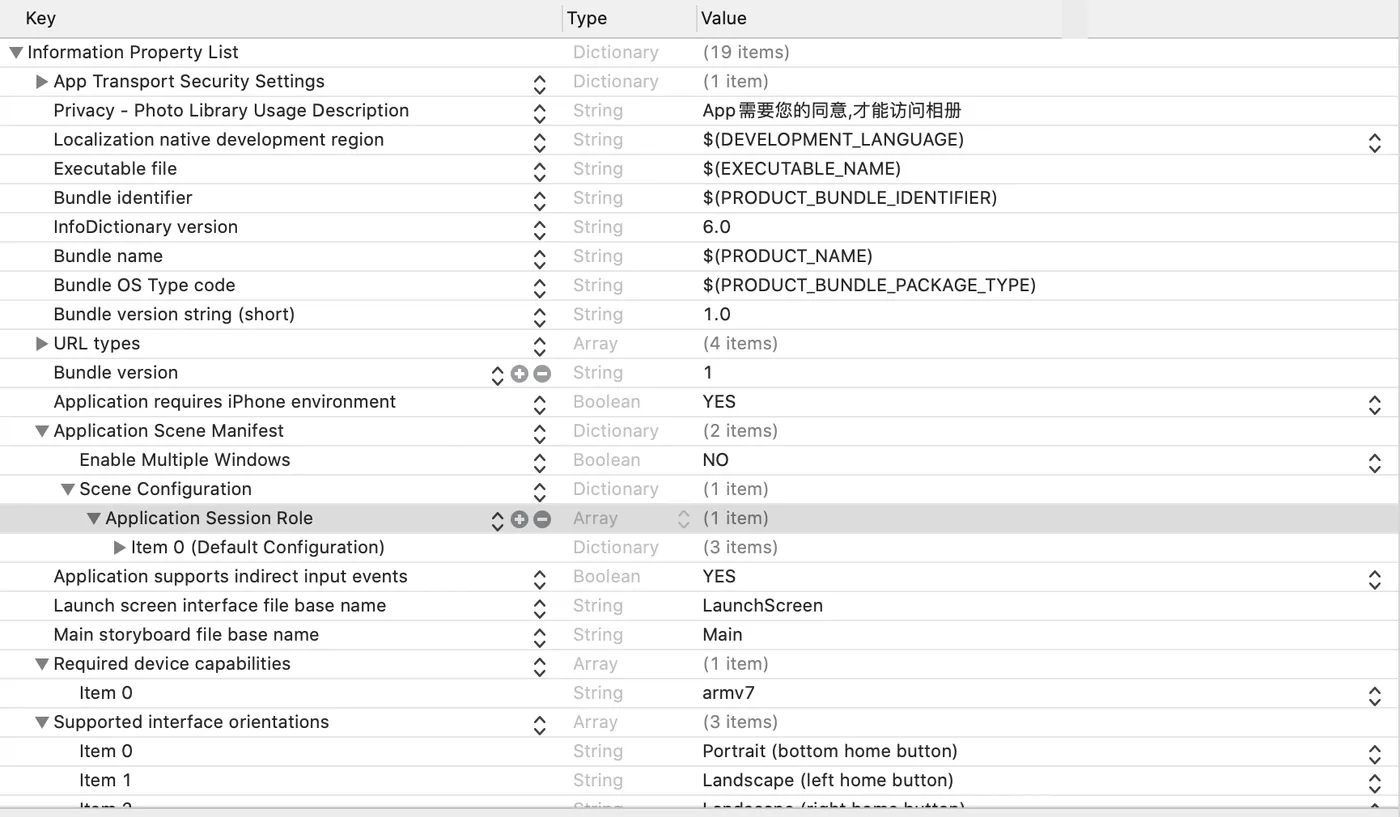This screenshot has height=817, width=1400.
Task: Add item under Application Session Role row
Action: (519, 519)
